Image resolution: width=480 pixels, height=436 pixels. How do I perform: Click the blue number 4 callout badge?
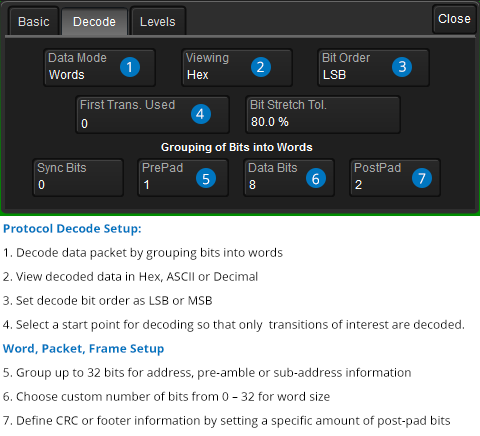coord(201,114)
